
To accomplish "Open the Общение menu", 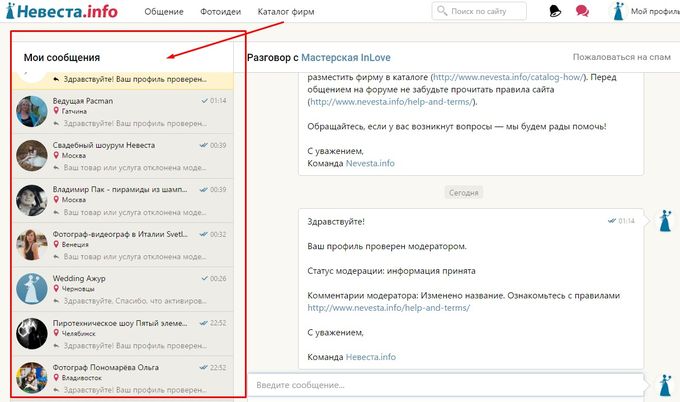I will (164, 12).
